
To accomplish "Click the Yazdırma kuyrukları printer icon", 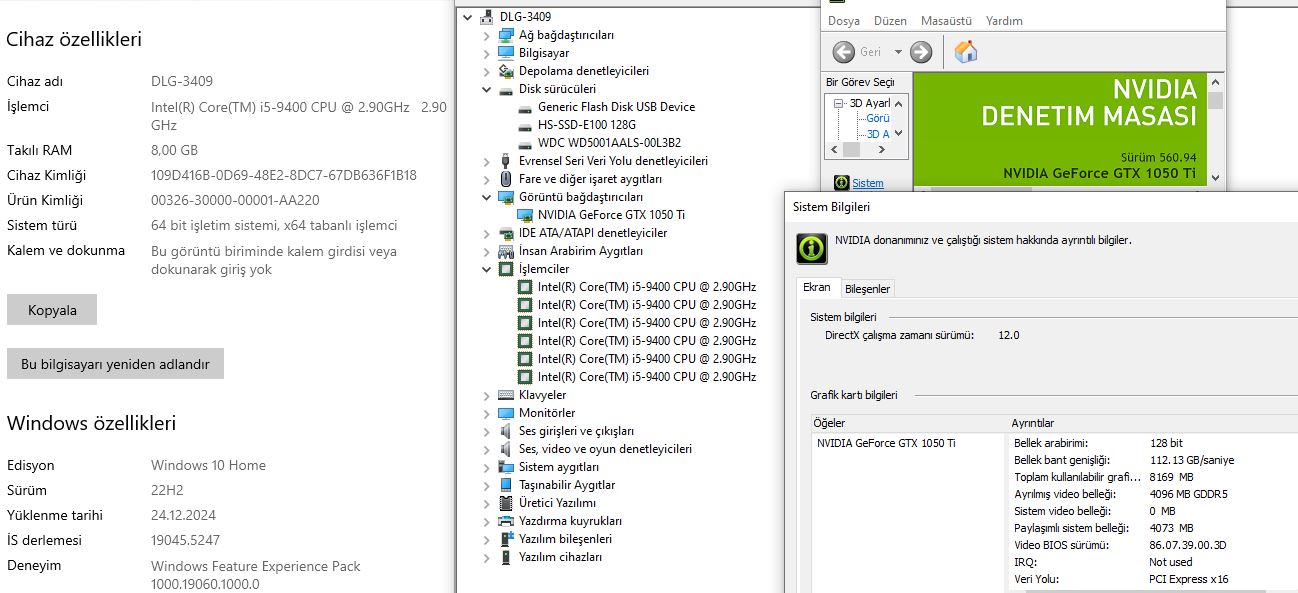I will pos(506,521).
